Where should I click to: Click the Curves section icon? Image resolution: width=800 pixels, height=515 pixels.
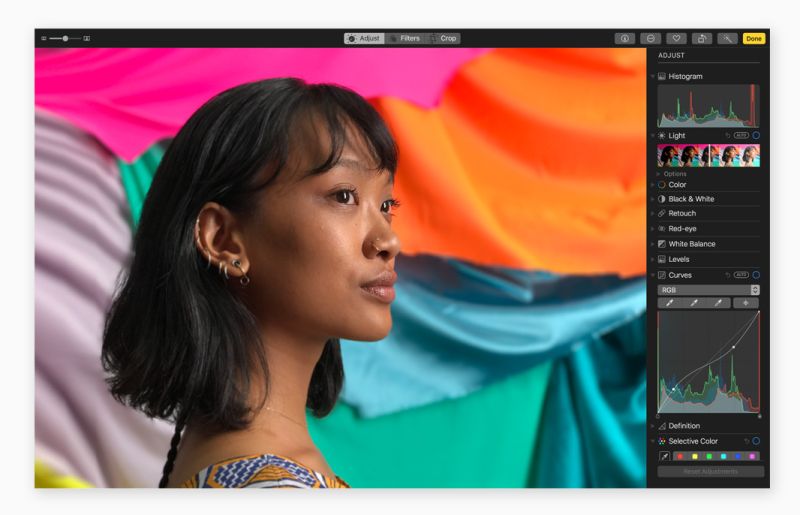pos(662,275)
